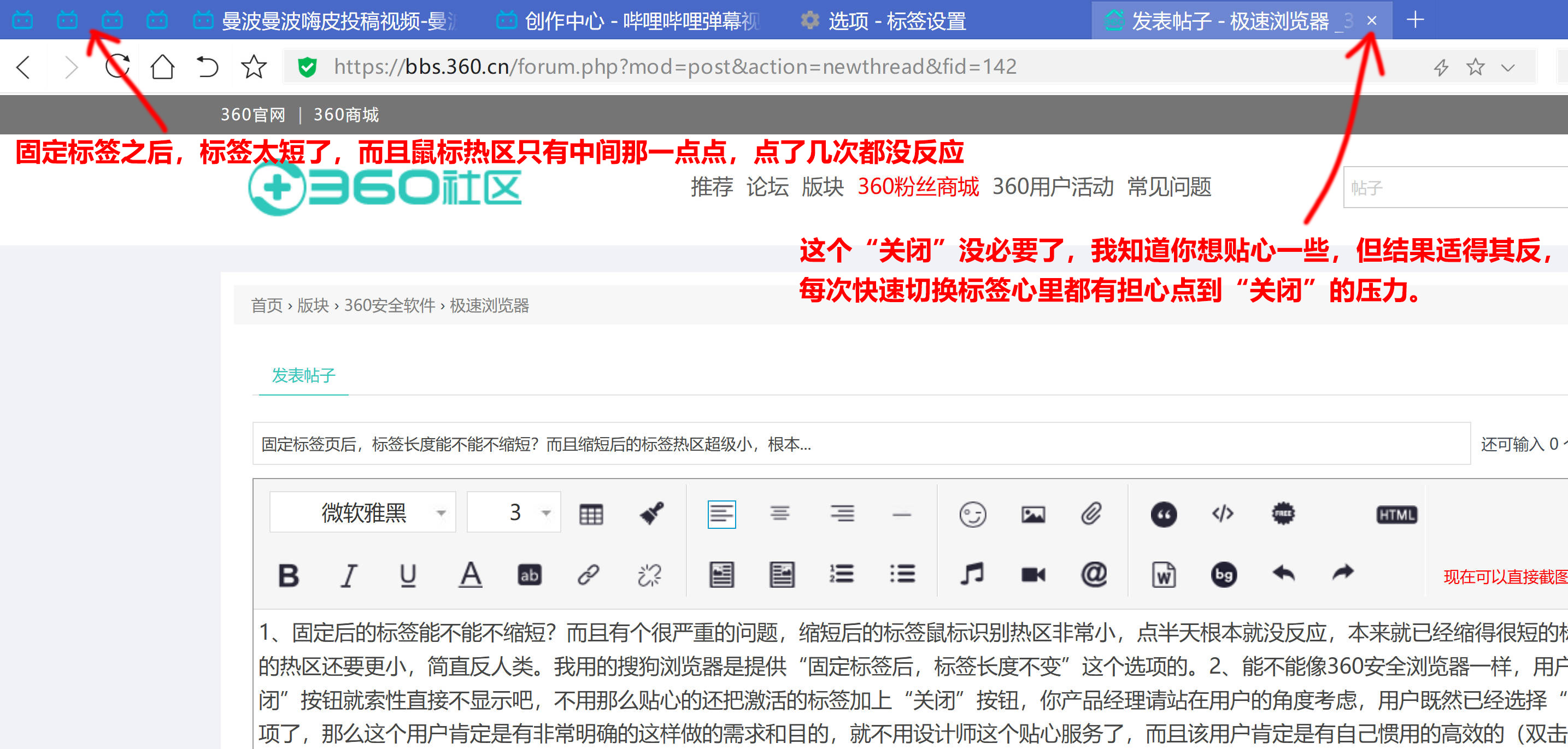Screen dimensions: 1568x749
Task: Toggle underline formatting
Action: point(408,575)
